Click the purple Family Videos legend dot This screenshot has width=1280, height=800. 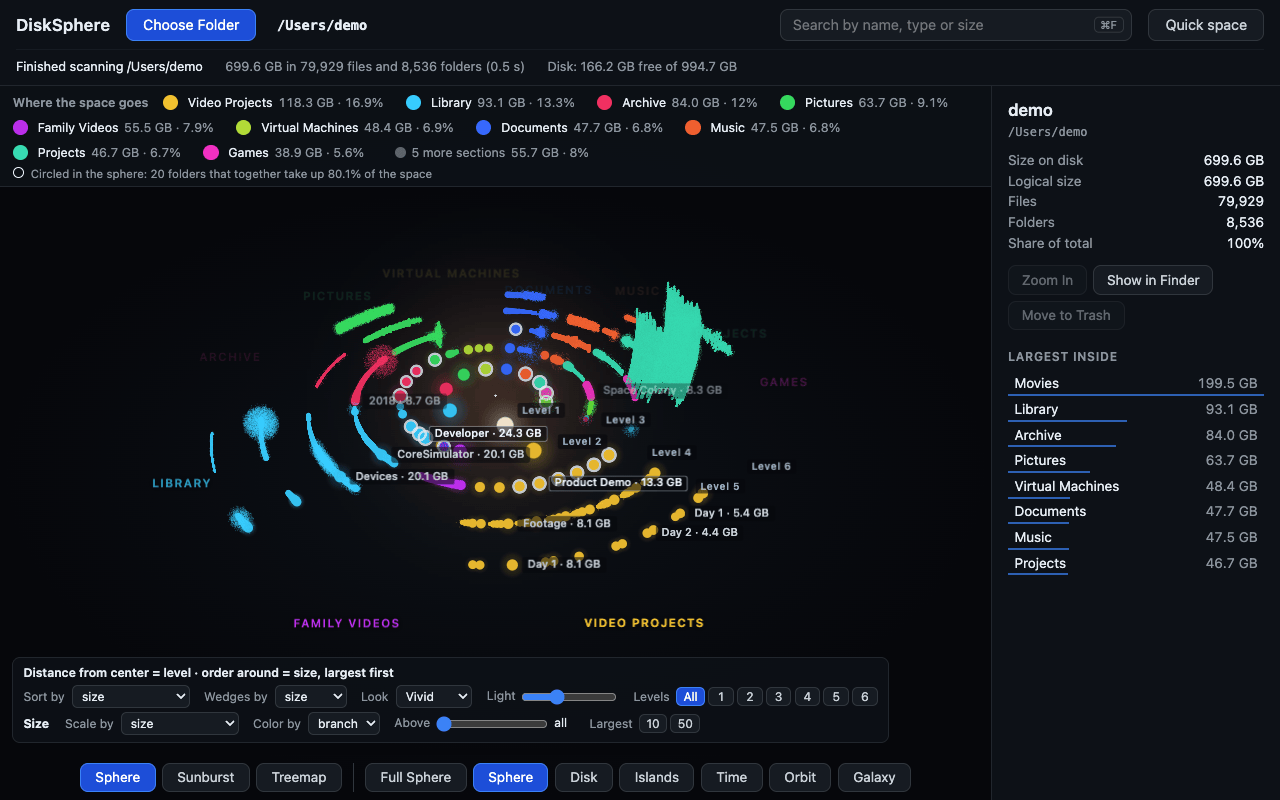[21, 128]
